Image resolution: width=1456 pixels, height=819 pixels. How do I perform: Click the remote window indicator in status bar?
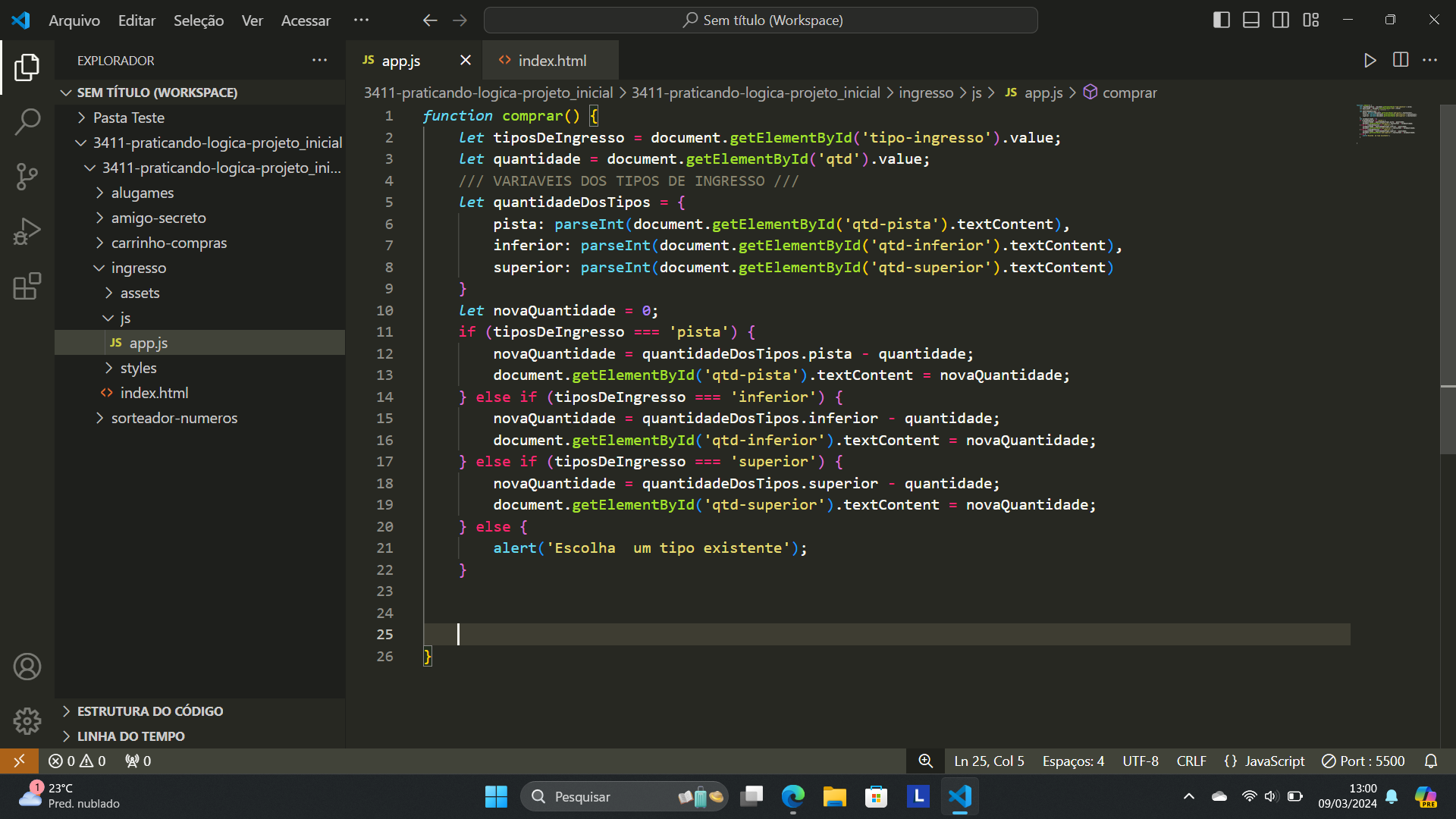[19, 761]
